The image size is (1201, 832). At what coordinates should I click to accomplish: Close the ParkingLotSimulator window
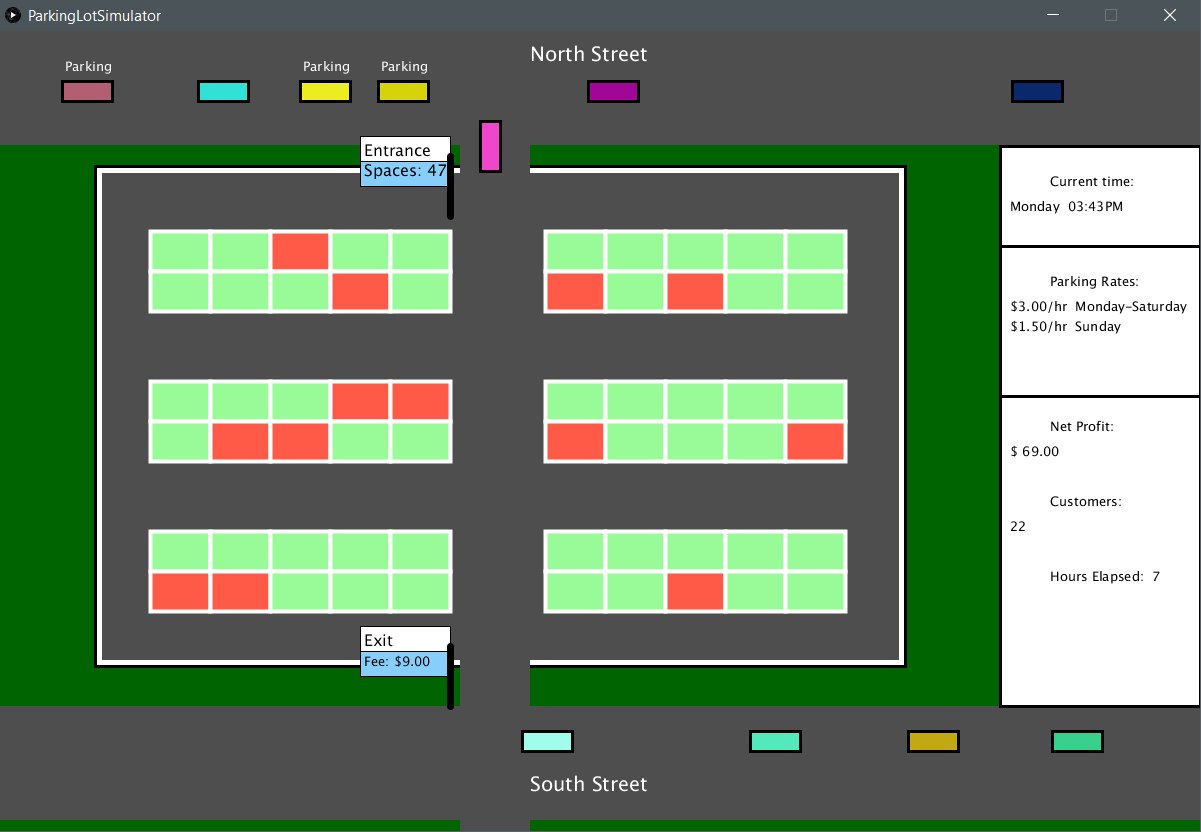[1170, 15]
